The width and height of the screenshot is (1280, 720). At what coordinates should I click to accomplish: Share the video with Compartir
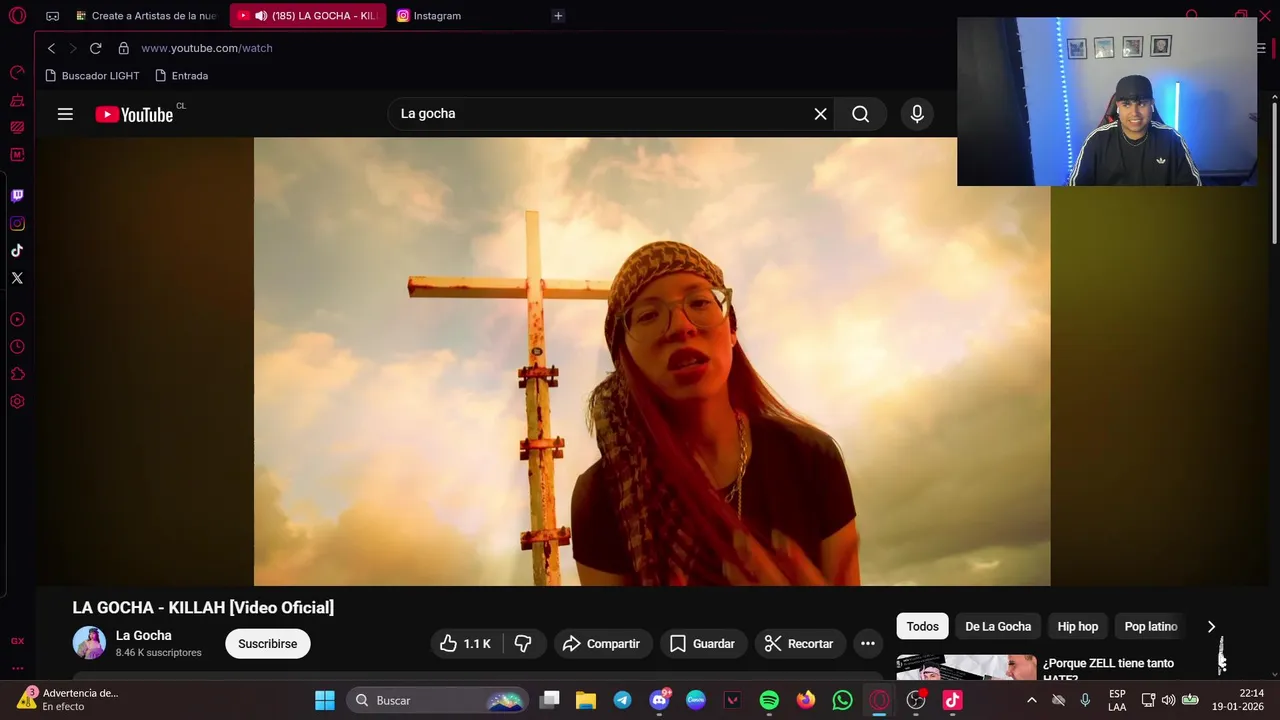[602, 644]
